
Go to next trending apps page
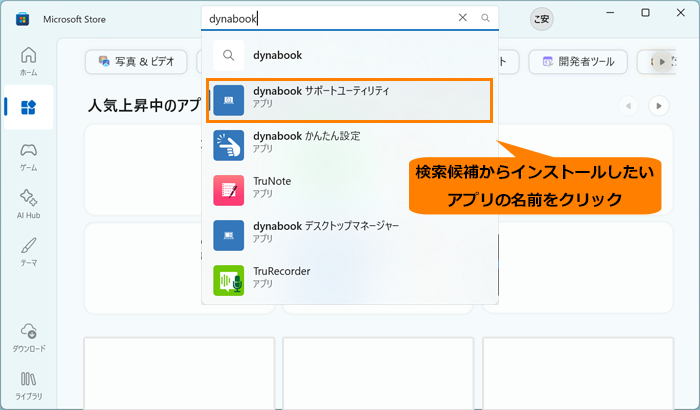click(x=659, y=106)
